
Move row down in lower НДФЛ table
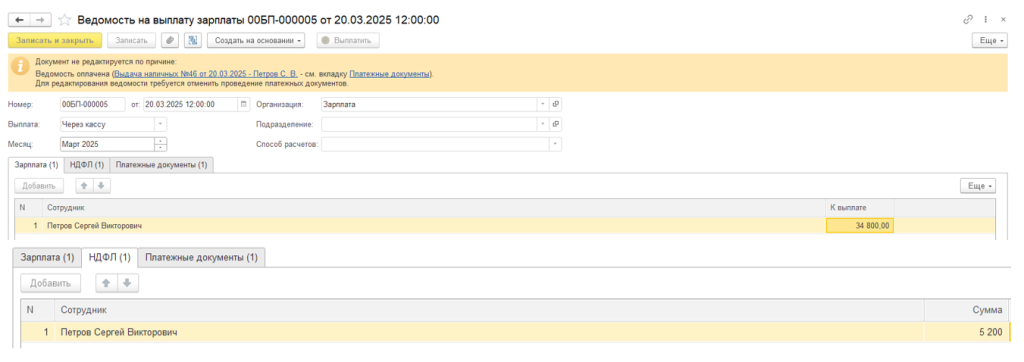127,283
